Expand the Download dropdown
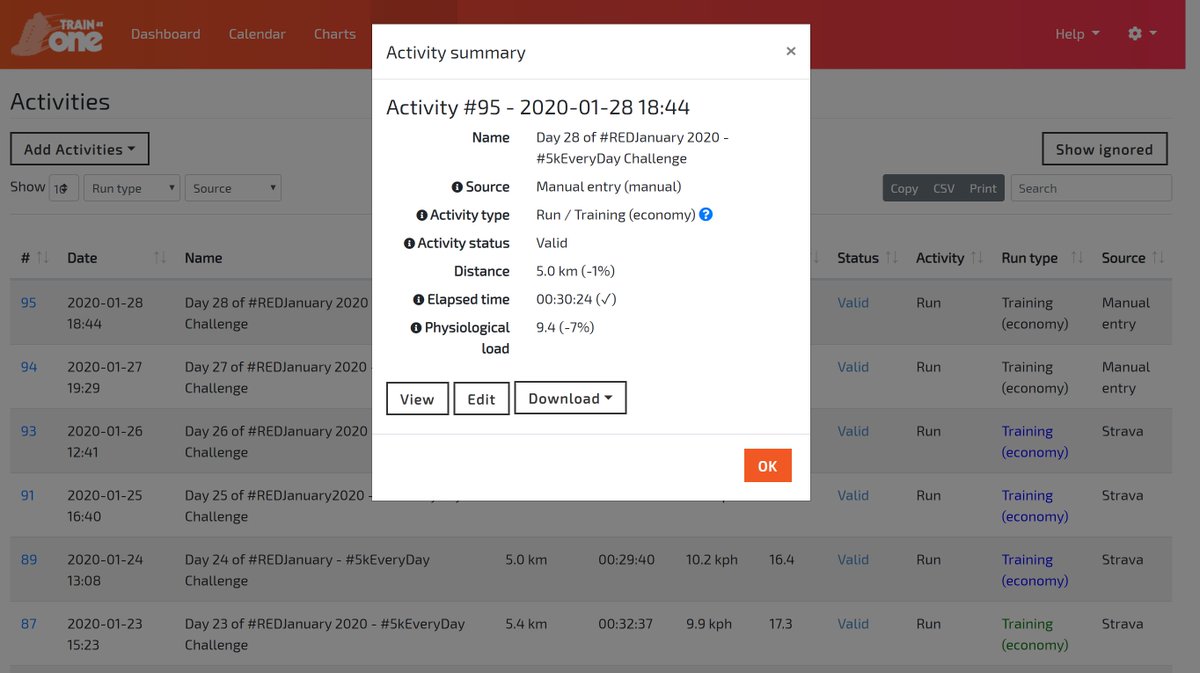The width and height of the screenshot is (1200, 673). click(570, 398)
